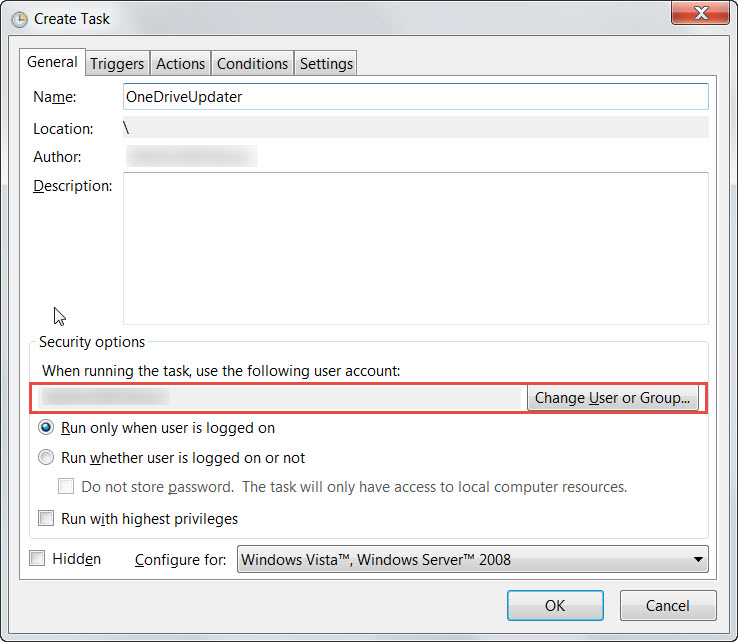Confirm with the OK button

coord(555,605)
